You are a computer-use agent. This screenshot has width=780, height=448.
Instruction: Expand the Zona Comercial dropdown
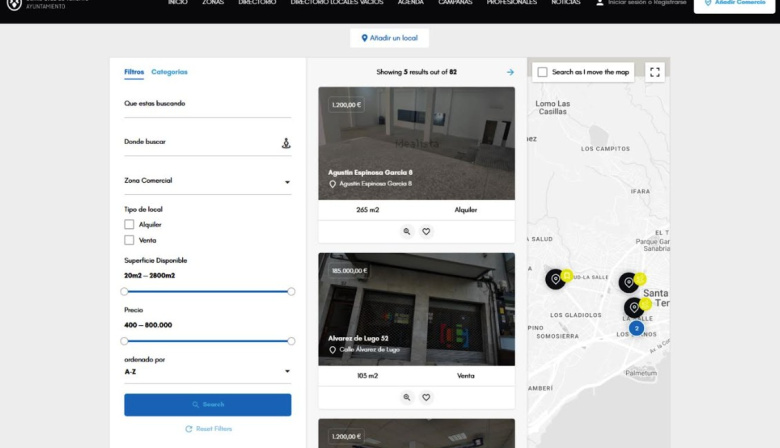coord(207,181)
